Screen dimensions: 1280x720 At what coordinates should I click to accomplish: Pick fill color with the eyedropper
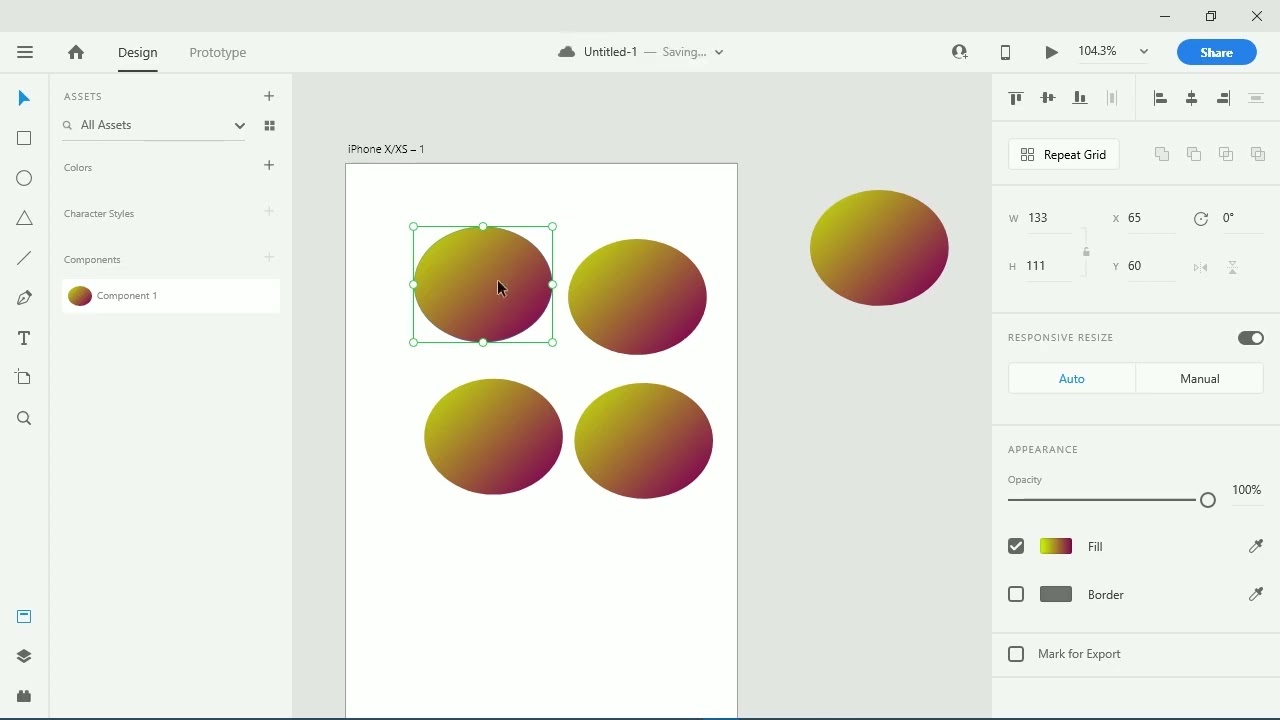click(1256, 546)
